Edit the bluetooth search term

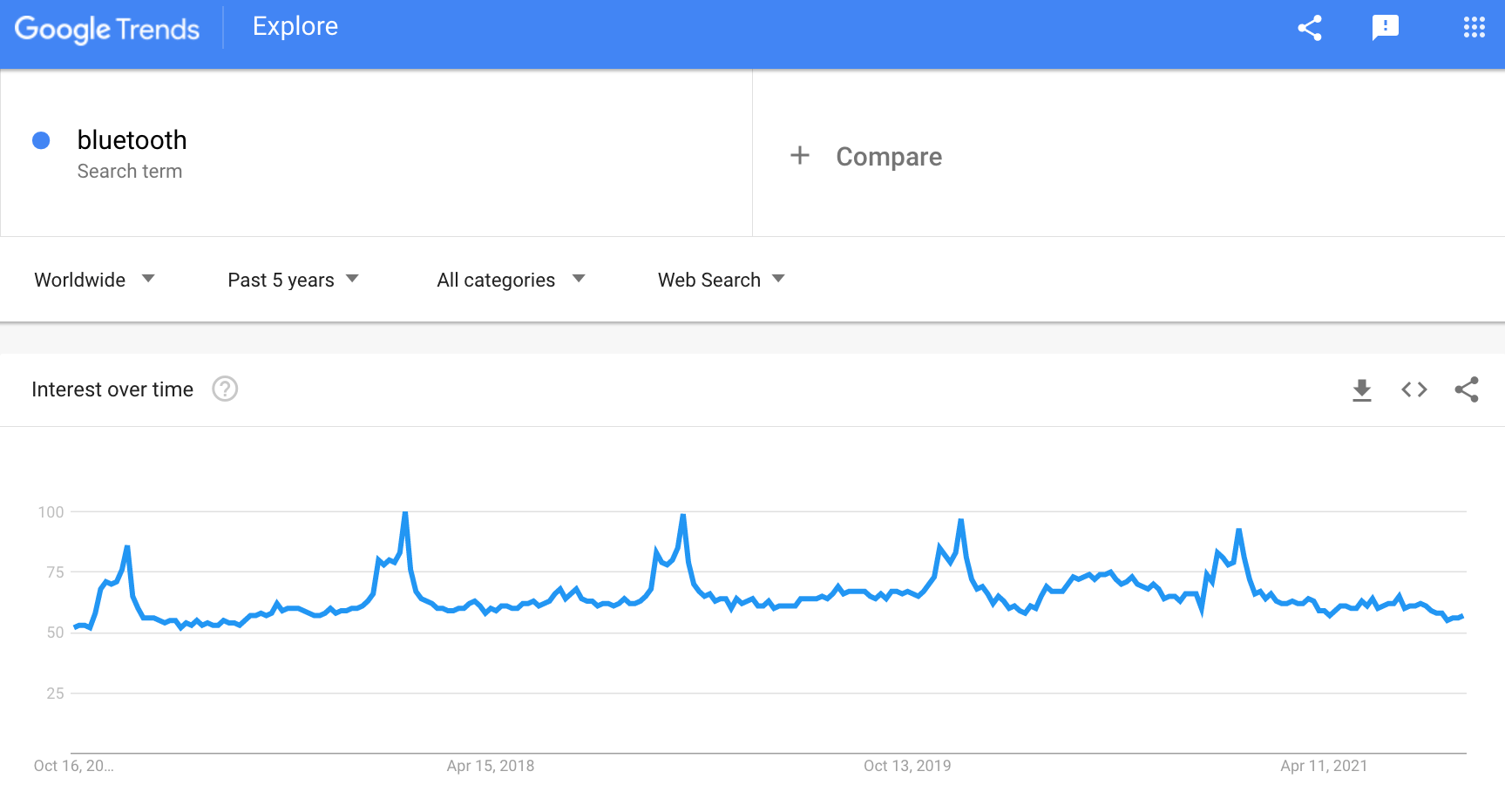[132, 140]
